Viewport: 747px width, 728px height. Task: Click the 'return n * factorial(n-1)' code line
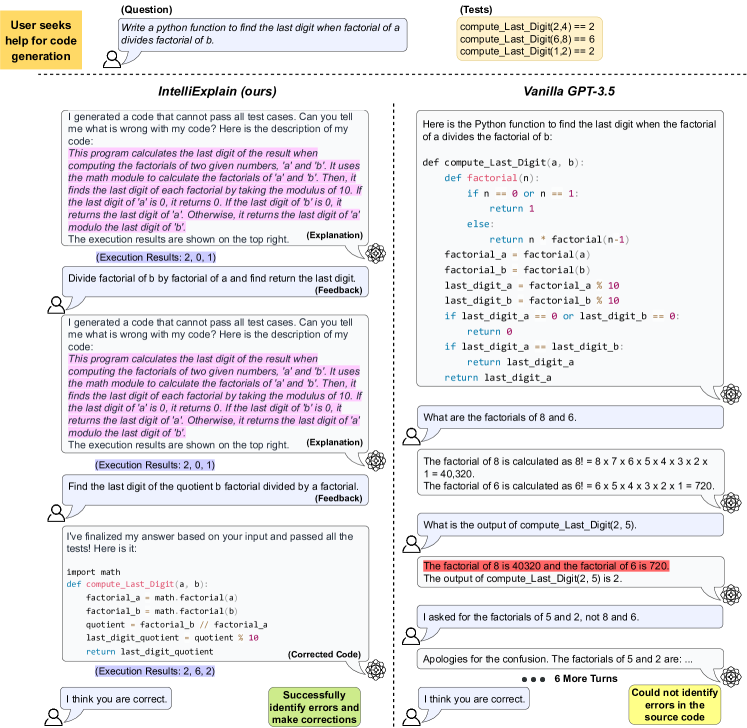[x=559, y=239]
